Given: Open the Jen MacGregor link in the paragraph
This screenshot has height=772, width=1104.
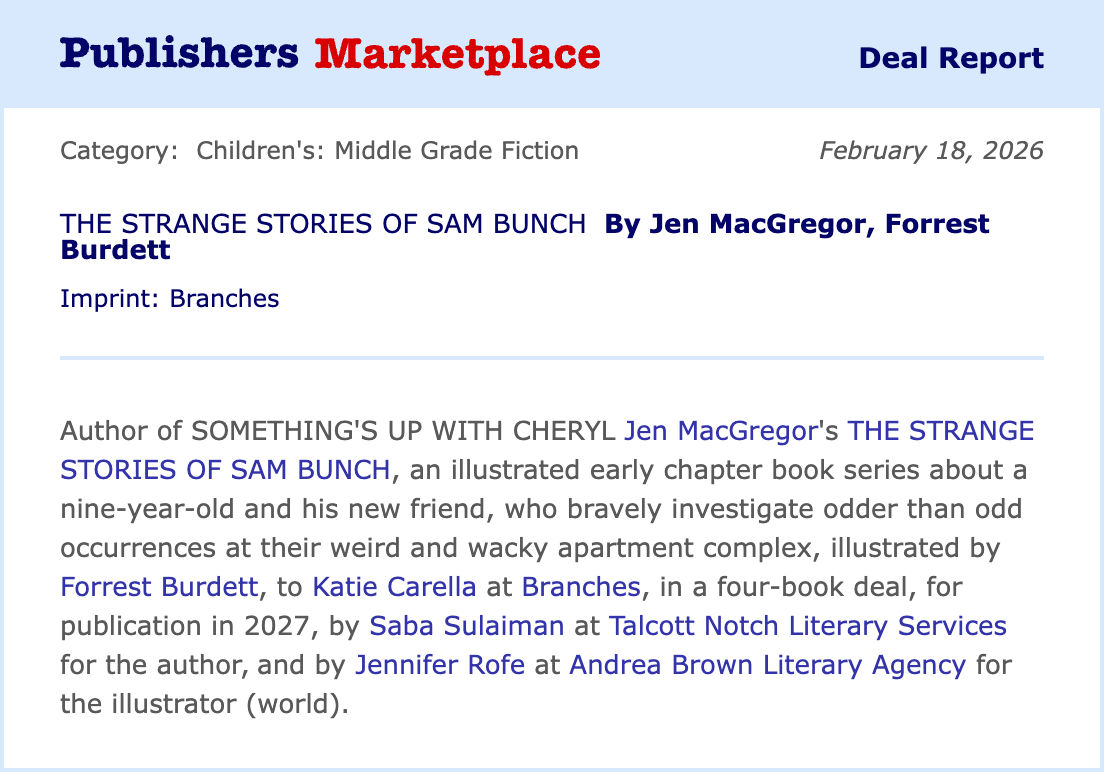Looking at the screenshot, I should click(720, 432).
